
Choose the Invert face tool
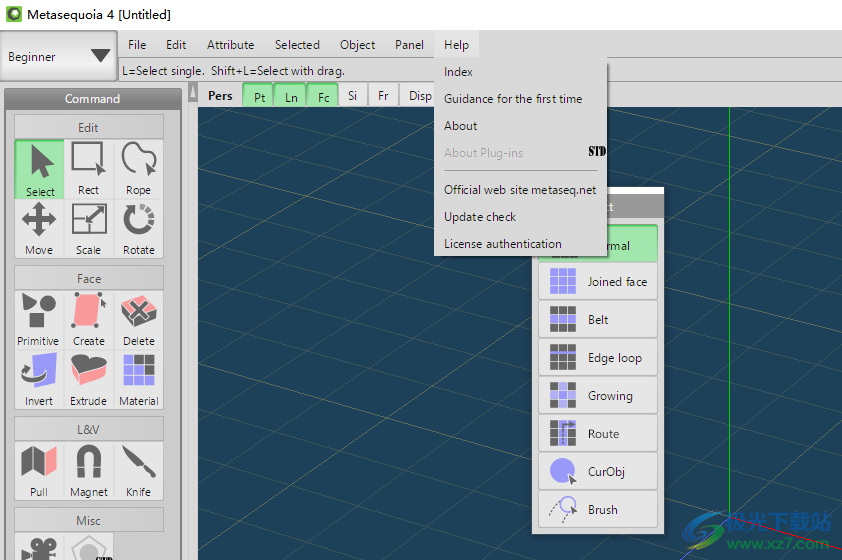tap(39, 380)
